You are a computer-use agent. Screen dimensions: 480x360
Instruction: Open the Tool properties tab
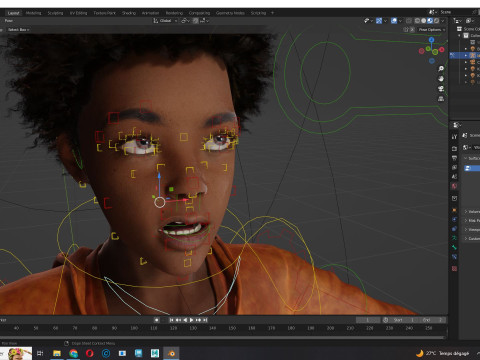(454, 137)
